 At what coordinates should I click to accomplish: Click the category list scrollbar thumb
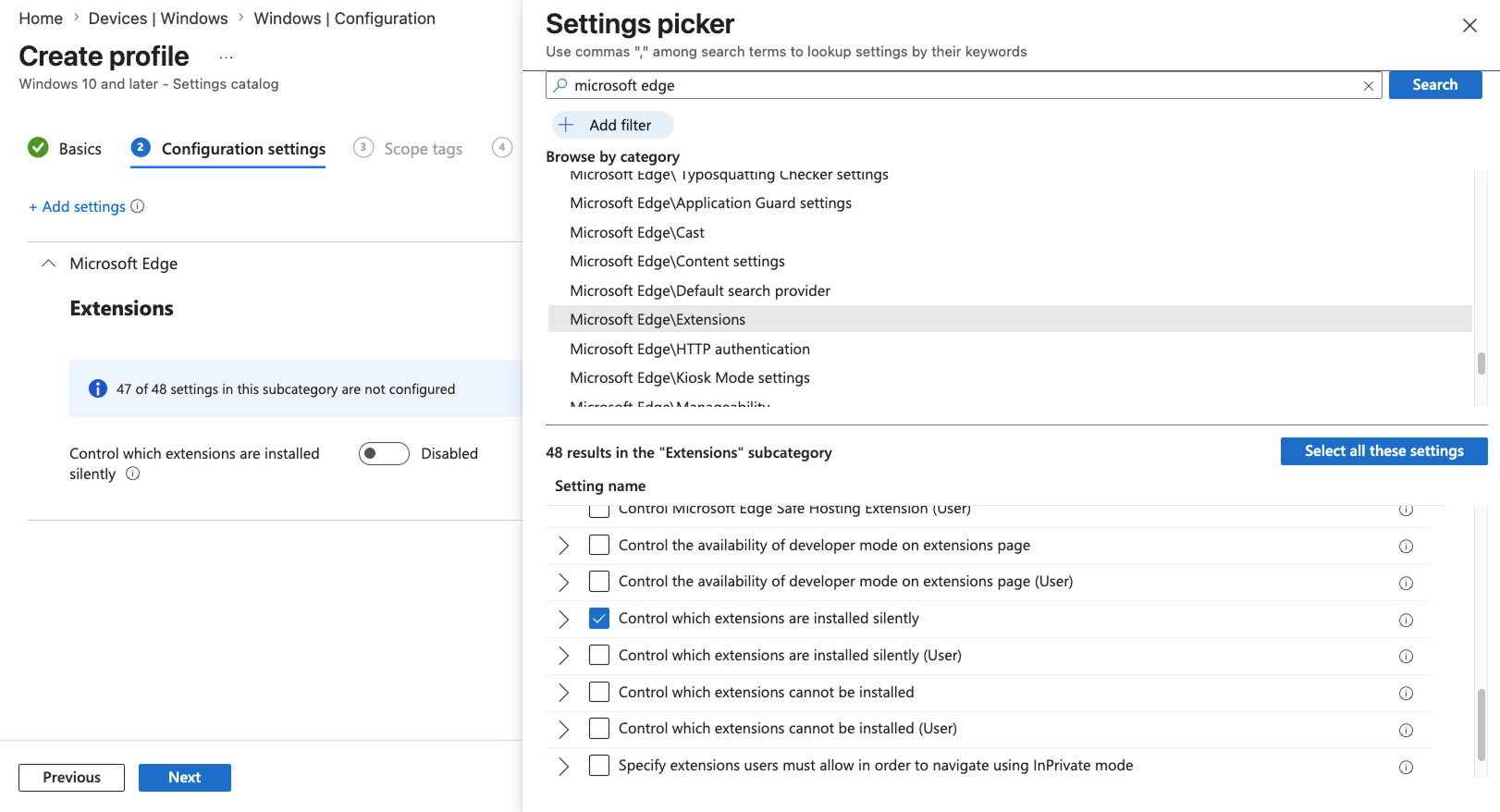1482,363
